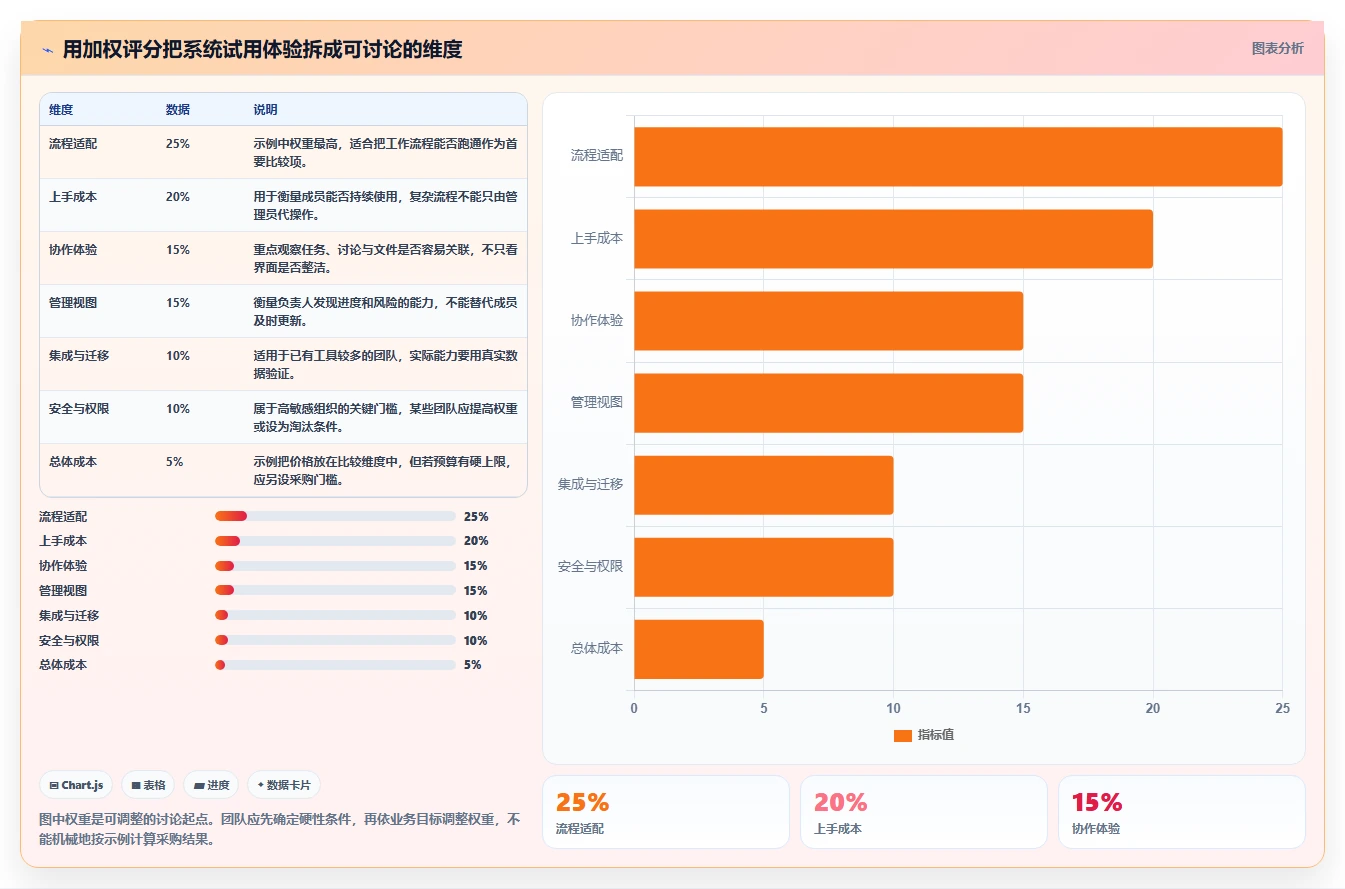The image size is (1345, 889).
Task: Click the 总体成本 progress bar
Action: tap(335, 665)
